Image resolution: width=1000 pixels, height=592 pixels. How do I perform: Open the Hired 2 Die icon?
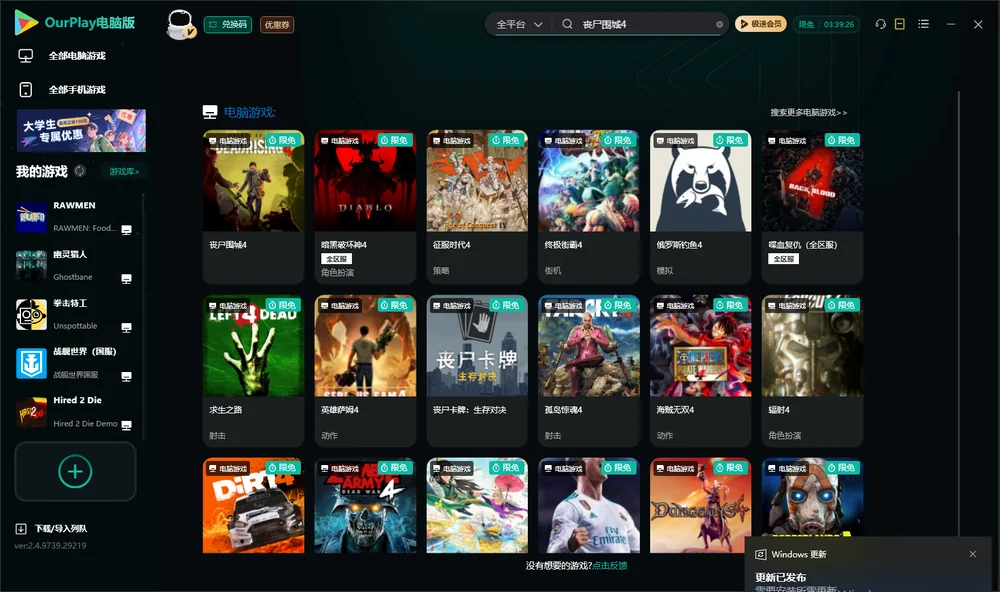(x=31, y=412)
